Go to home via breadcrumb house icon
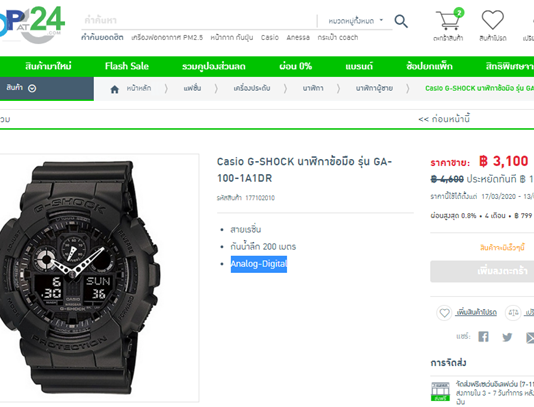 115,89
